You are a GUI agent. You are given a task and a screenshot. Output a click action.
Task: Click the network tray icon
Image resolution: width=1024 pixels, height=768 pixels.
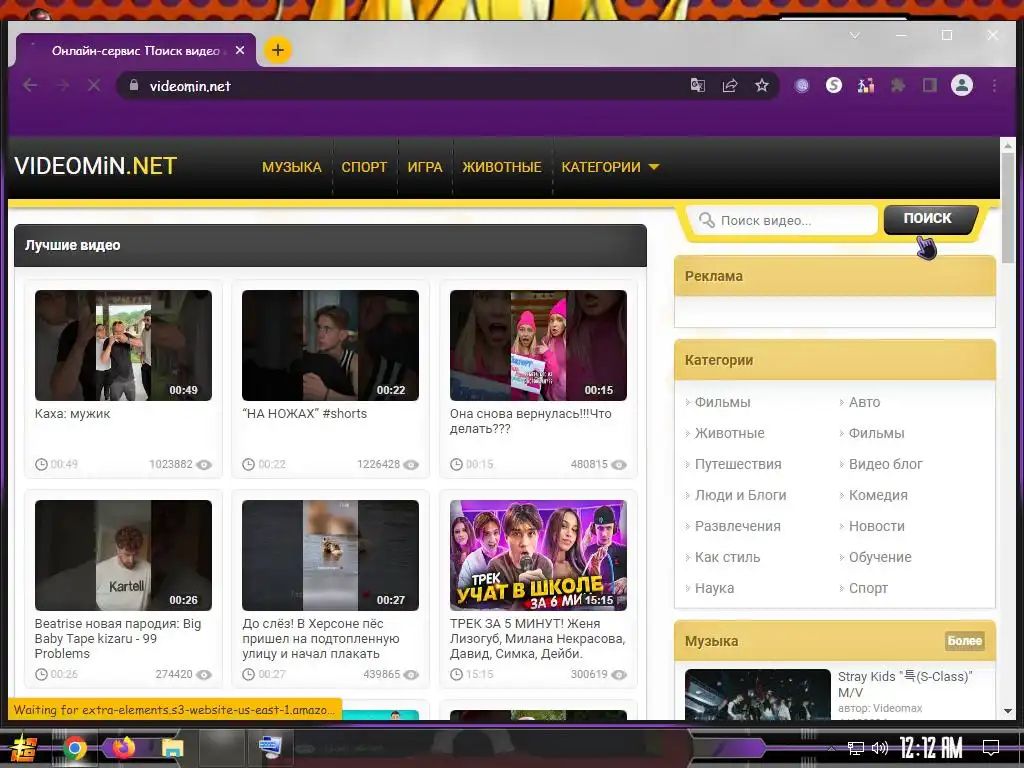[855, 748]
